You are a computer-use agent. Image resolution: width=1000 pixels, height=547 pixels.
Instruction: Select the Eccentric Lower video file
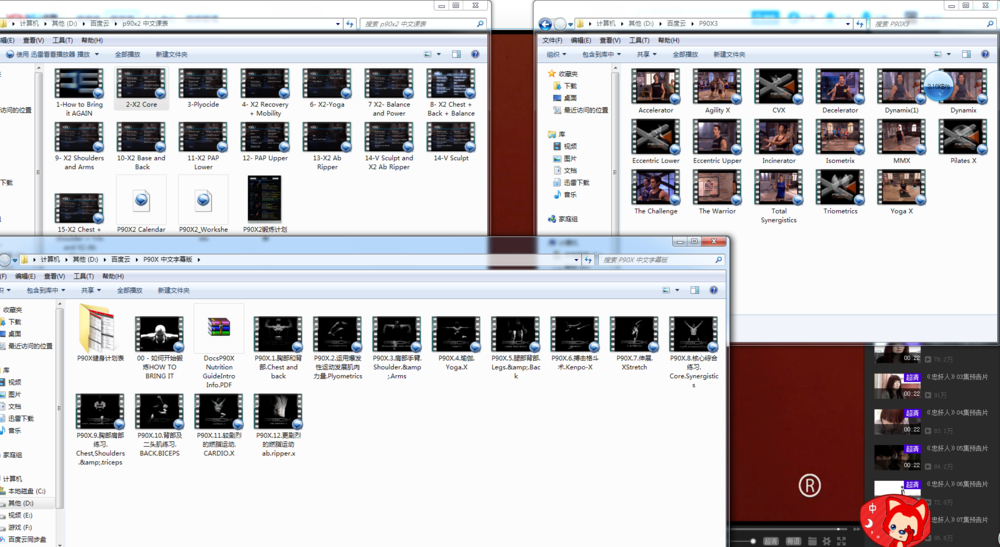tap(656, 142)
